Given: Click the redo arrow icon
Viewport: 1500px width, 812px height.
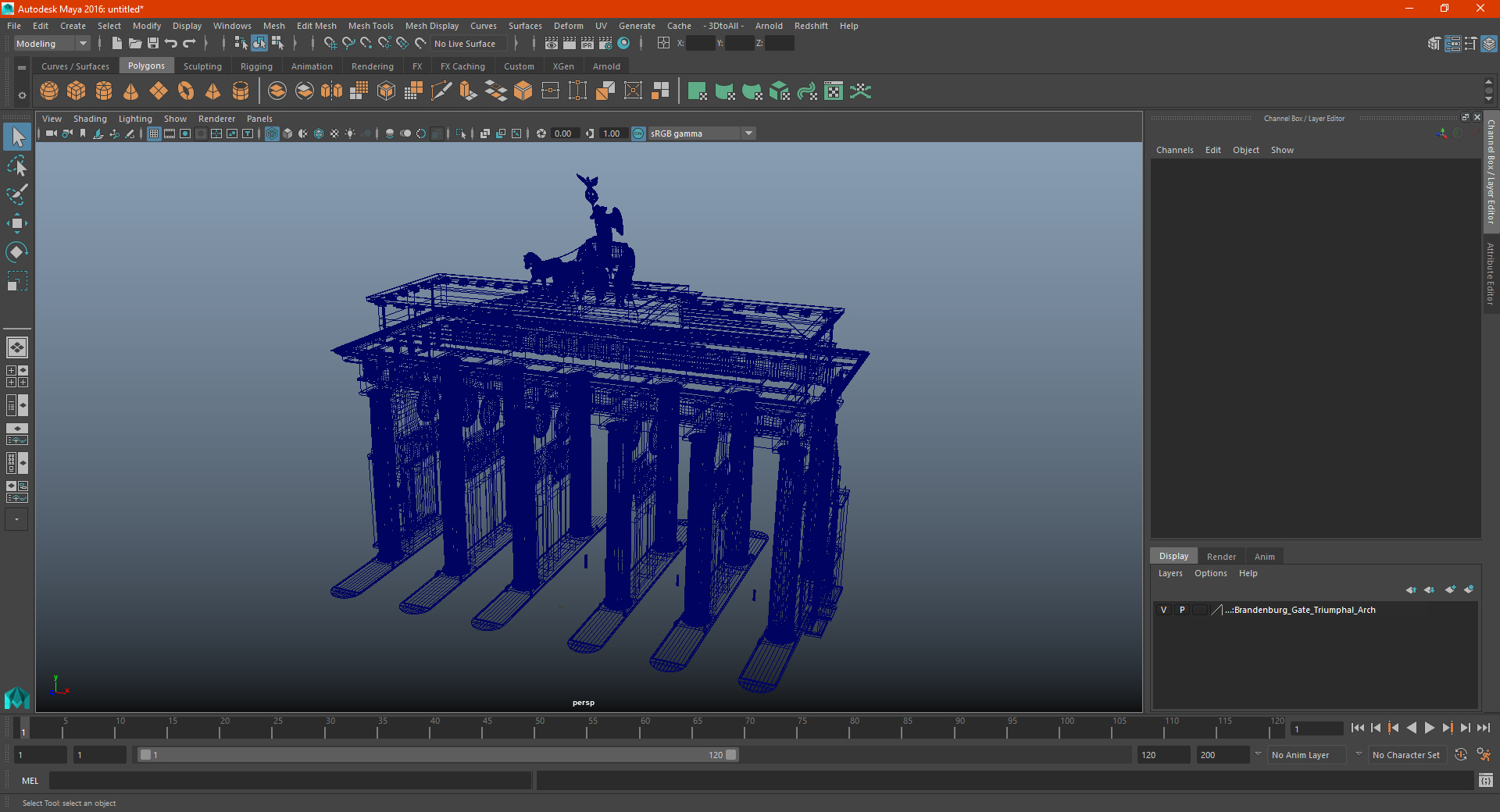Looking at the screenshot, I should tap(189, 44).
